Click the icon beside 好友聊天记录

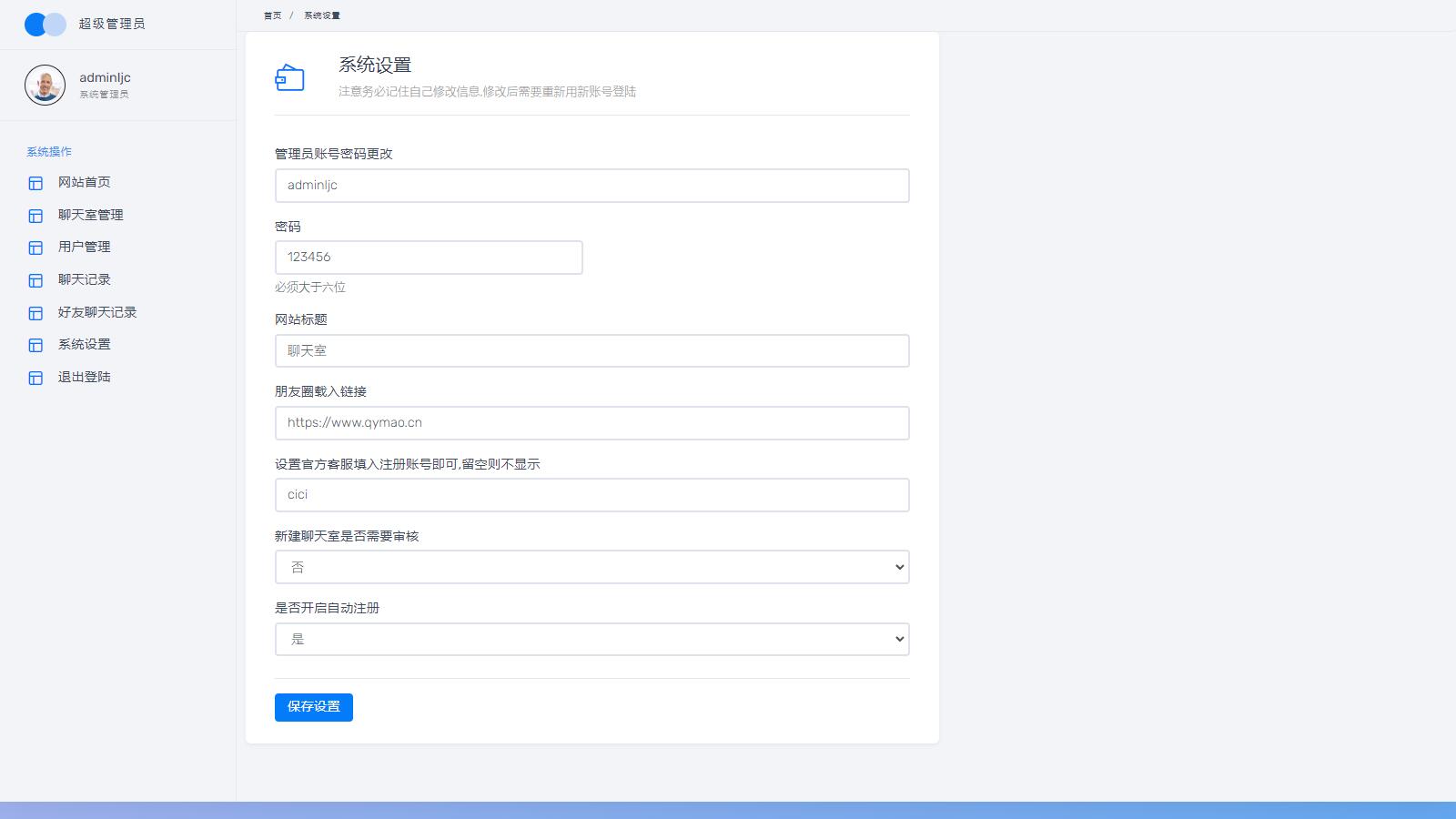pyautogui.click(x=35, y=313)
